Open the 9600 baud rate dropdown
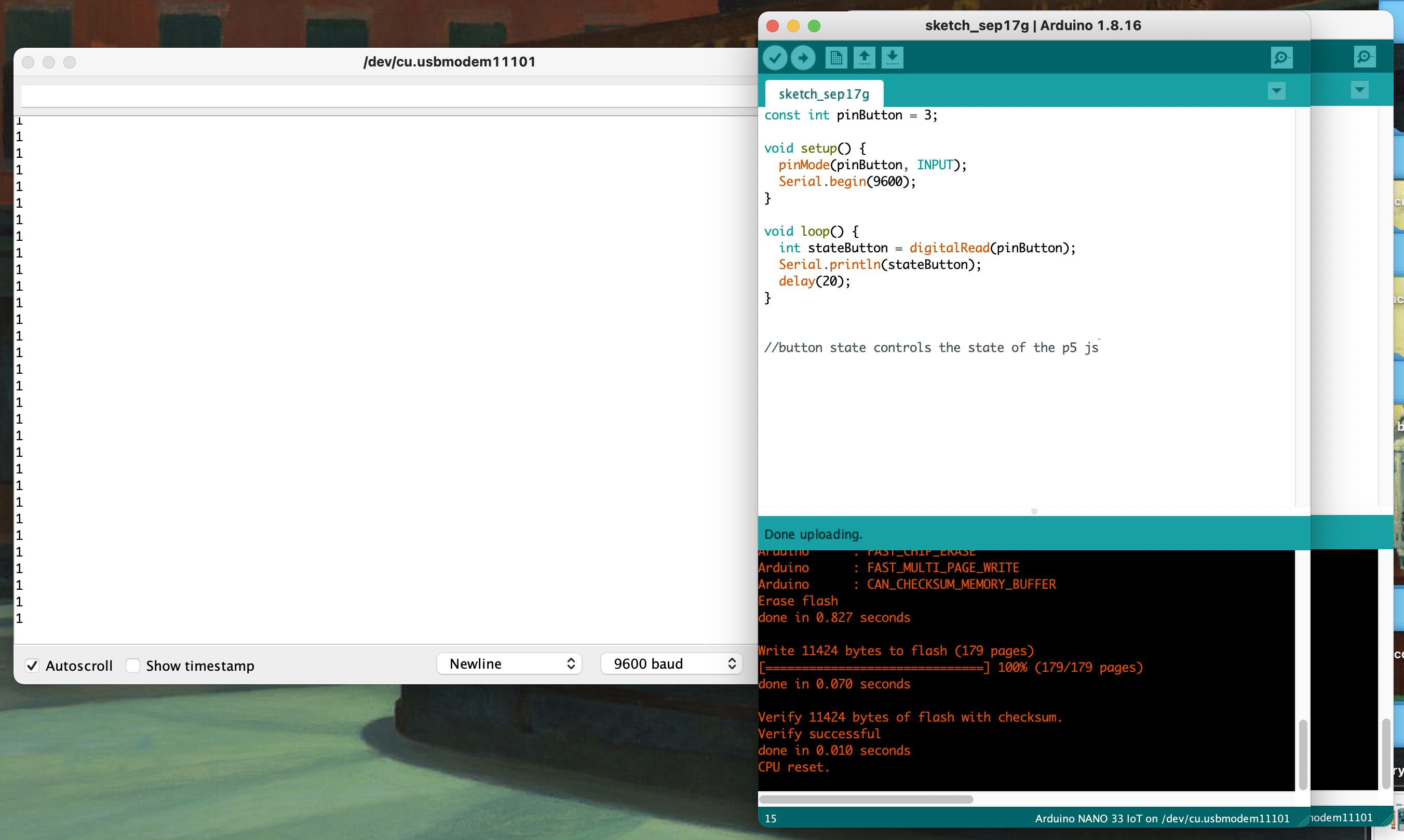 (x=672, y=663)
